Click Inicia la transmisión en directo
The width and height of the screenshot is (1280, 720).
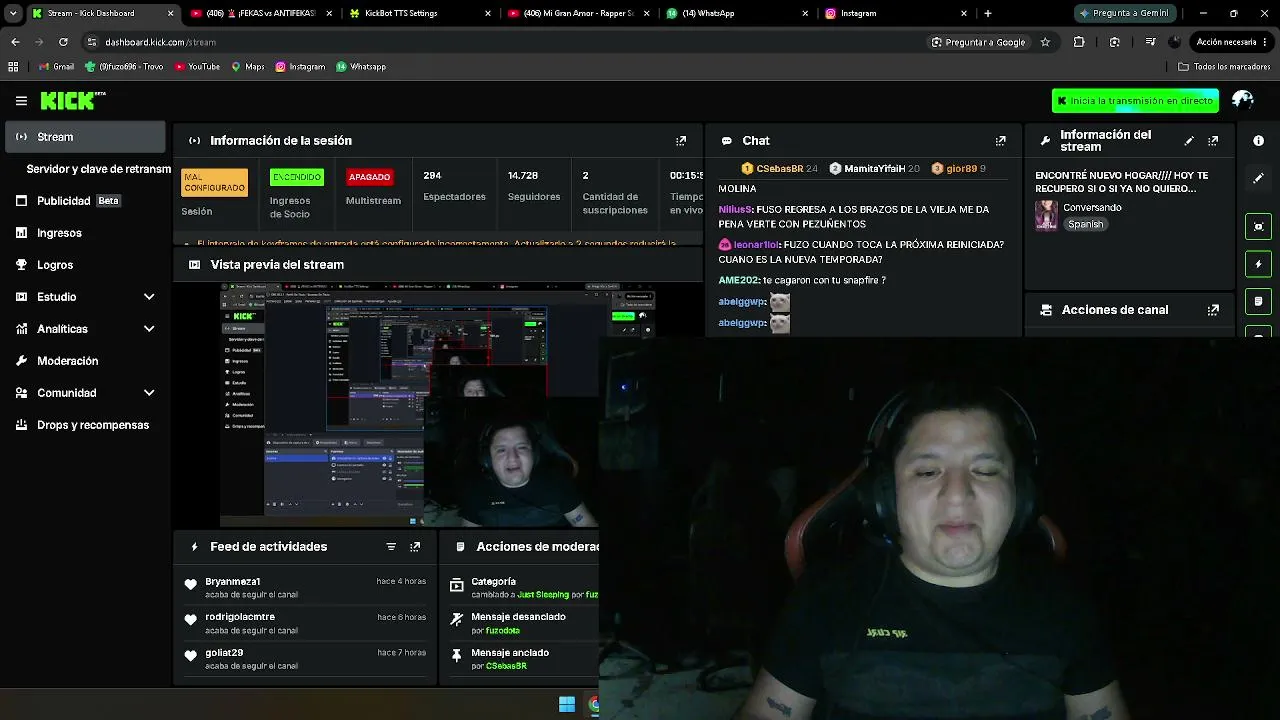[x=1135, y=101]
